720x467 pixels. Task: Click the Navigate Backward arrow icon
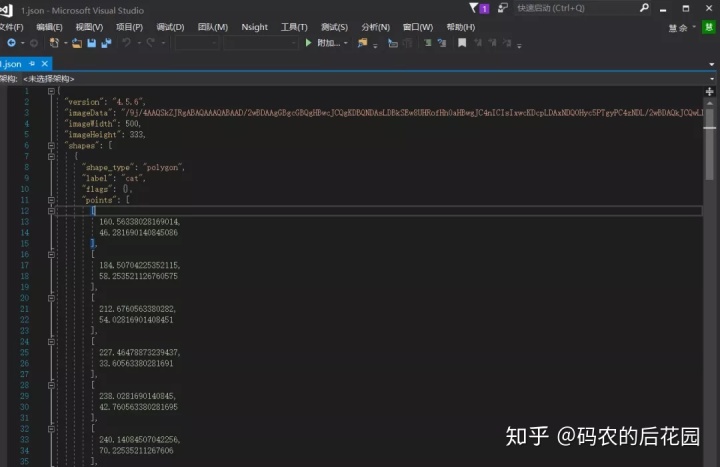[x=11, y=43]
